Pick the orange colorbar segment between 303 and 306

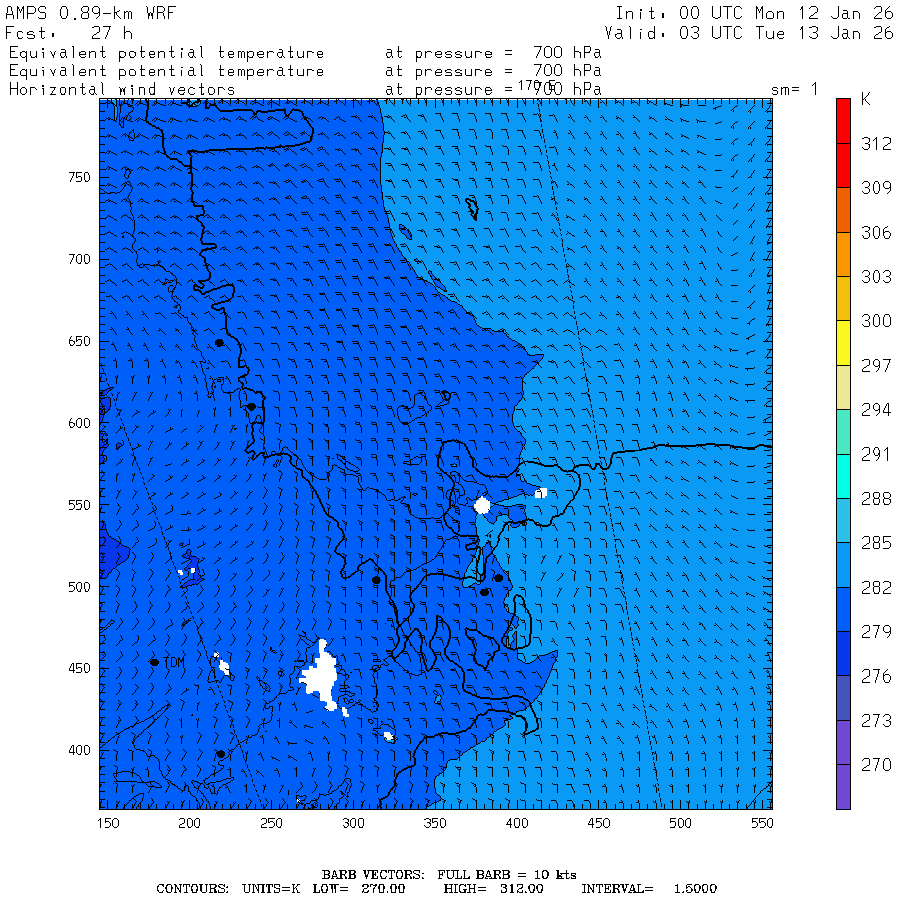(843, 254)
